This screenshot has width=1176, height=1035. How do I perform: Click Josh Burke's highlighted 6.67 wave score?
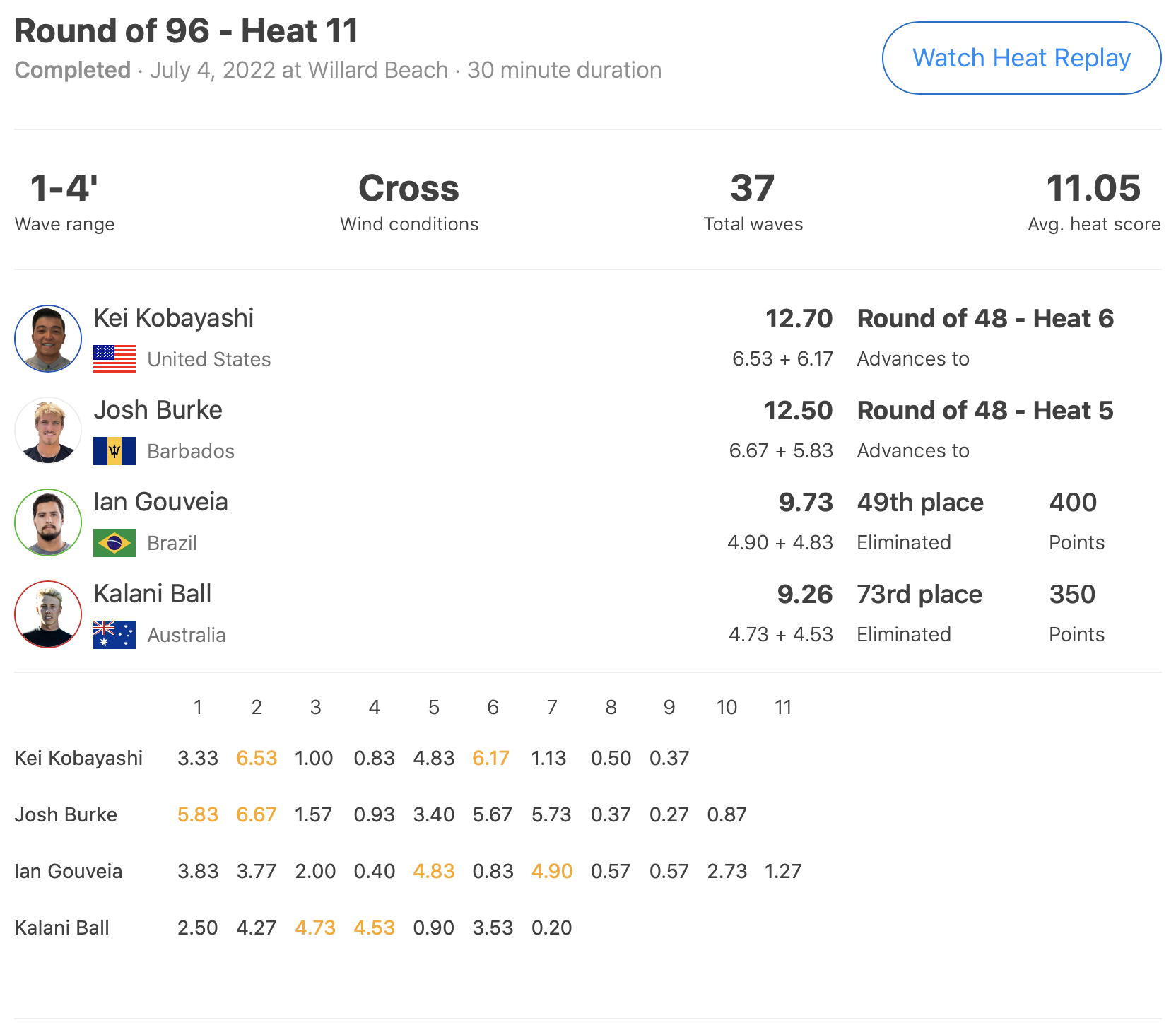tap(257, 814)
